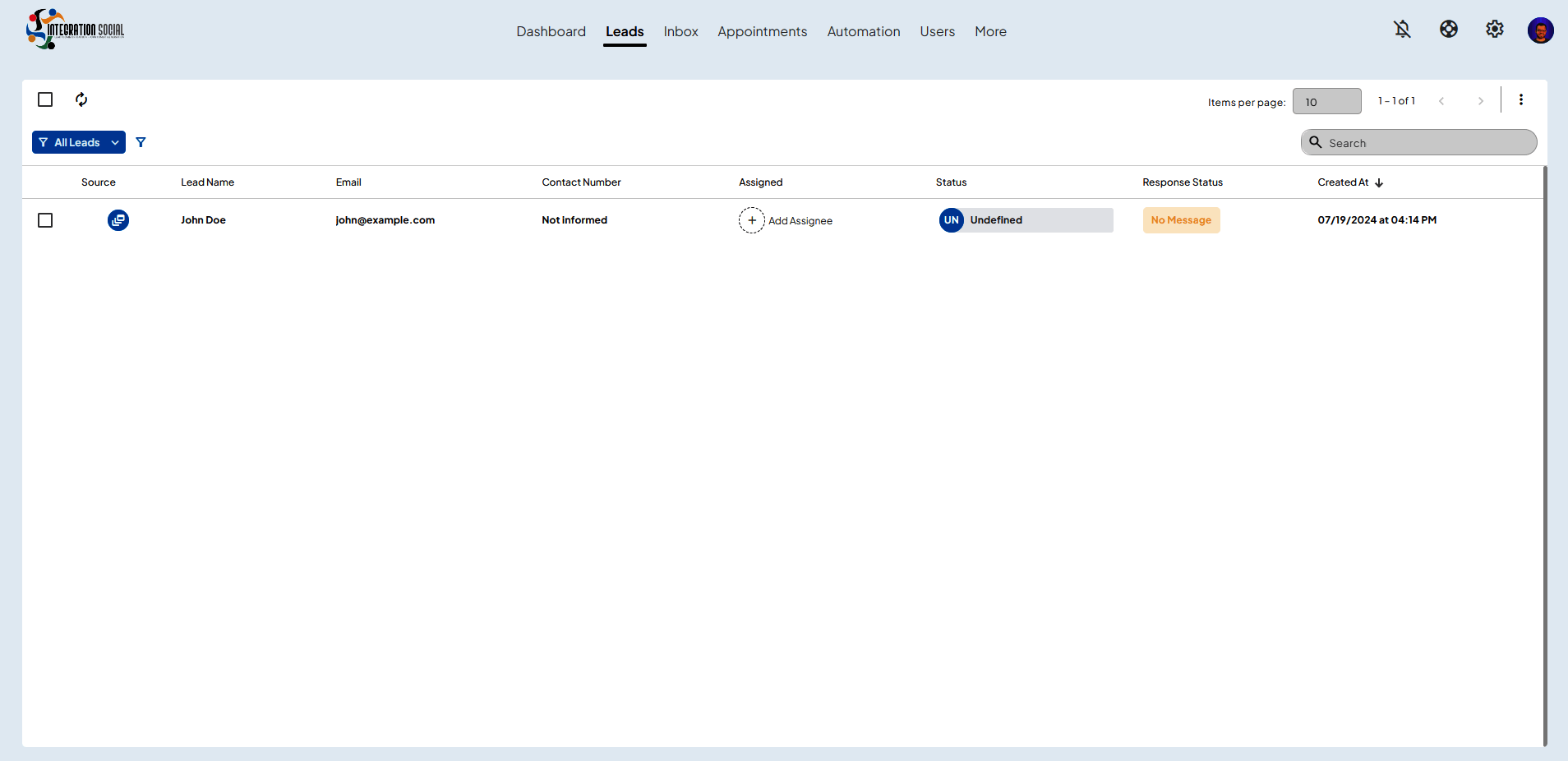Toggle the select all leads checkbox

click(45, 99)
